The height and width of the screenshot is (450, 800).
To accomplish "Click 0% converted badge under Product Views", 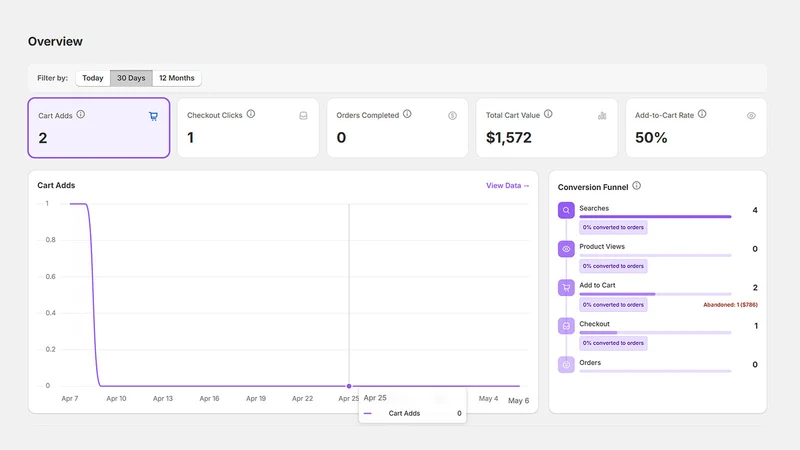I will [613, 266].
